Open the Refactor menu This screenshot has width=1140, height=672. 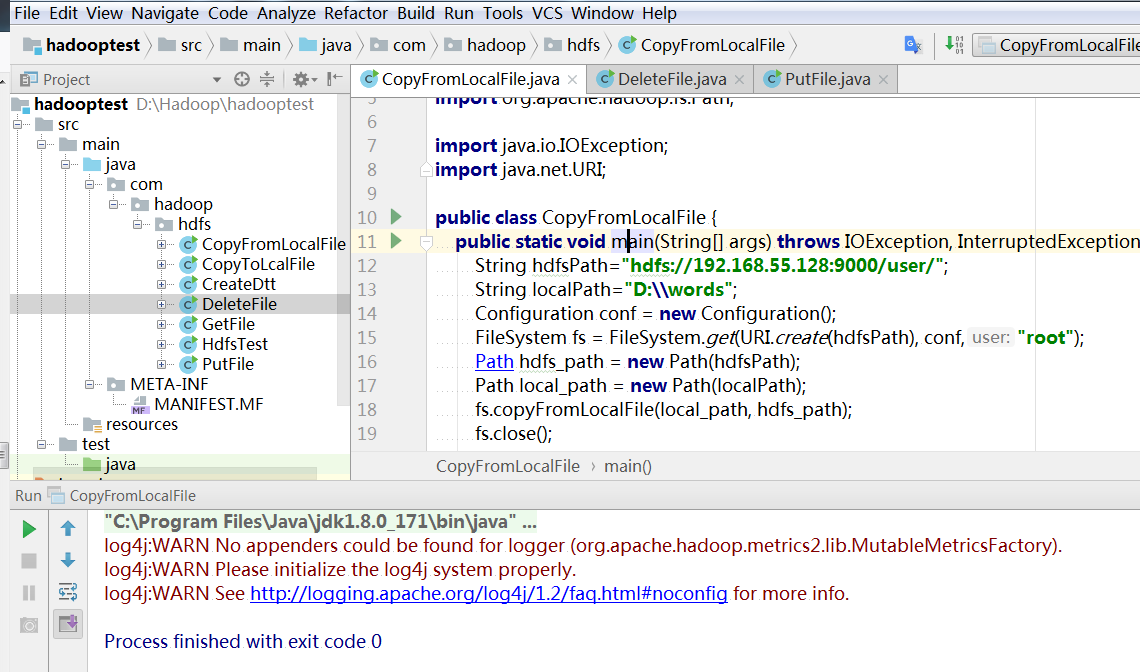pos(357,13)
